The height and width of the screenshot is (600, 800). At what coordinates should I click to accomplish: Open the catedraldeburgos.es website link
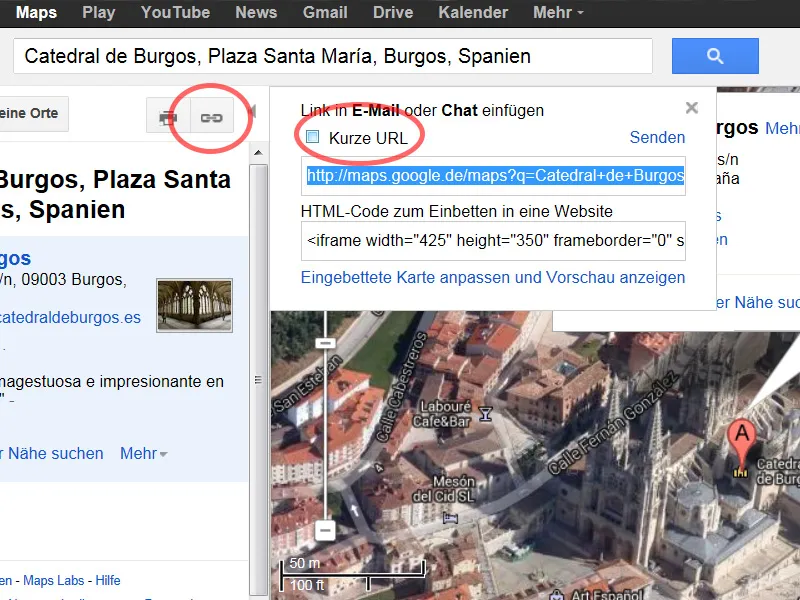pyautogui.click(x=70, y=317)
